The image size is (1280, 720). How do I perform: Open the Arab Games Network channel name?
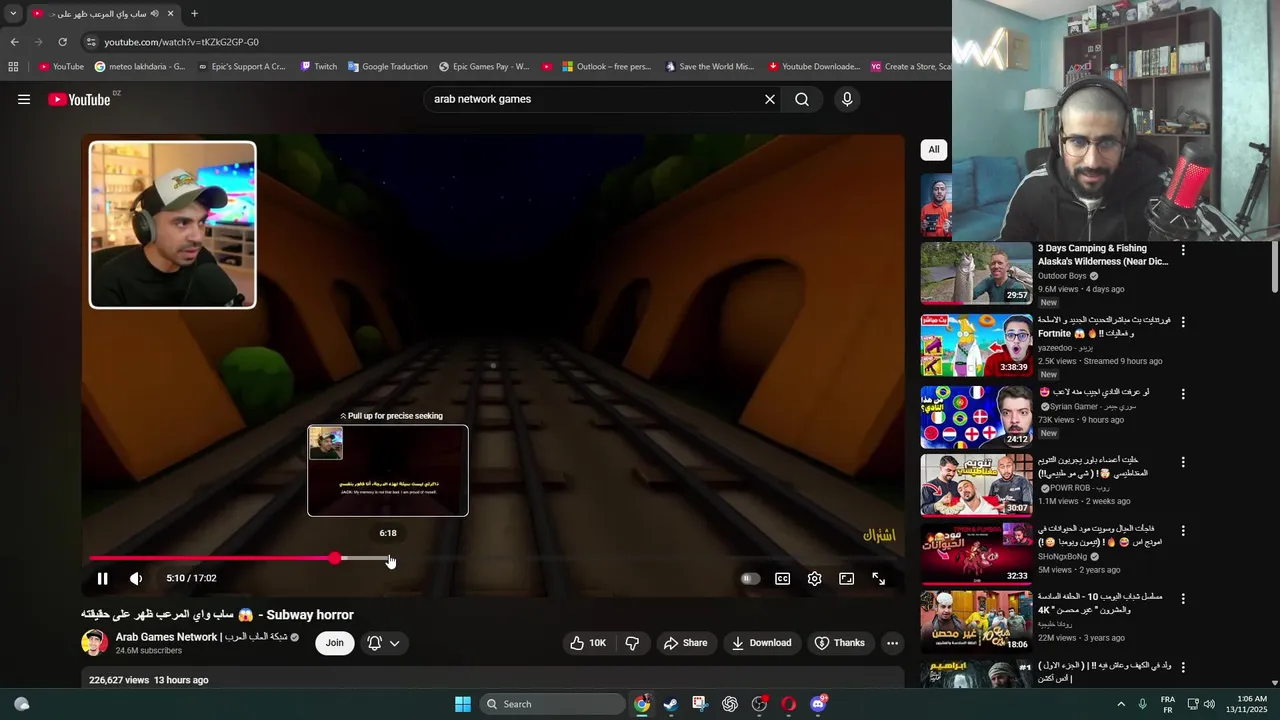(x=202, y=637)
